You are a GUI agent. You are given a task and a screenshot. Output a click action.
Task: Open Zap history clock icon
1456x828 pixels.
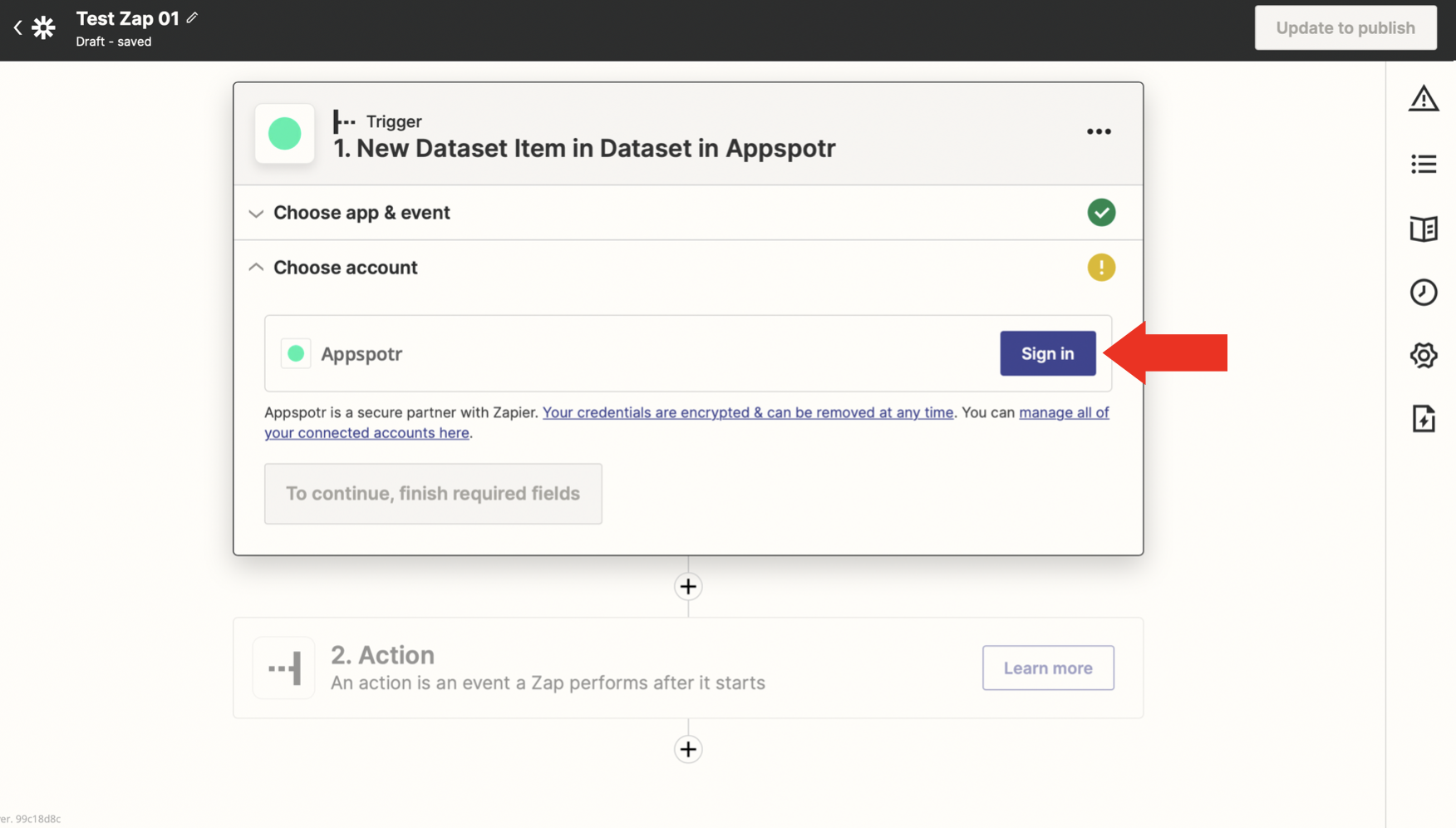pyautogui.click(x=1424, y=292)
